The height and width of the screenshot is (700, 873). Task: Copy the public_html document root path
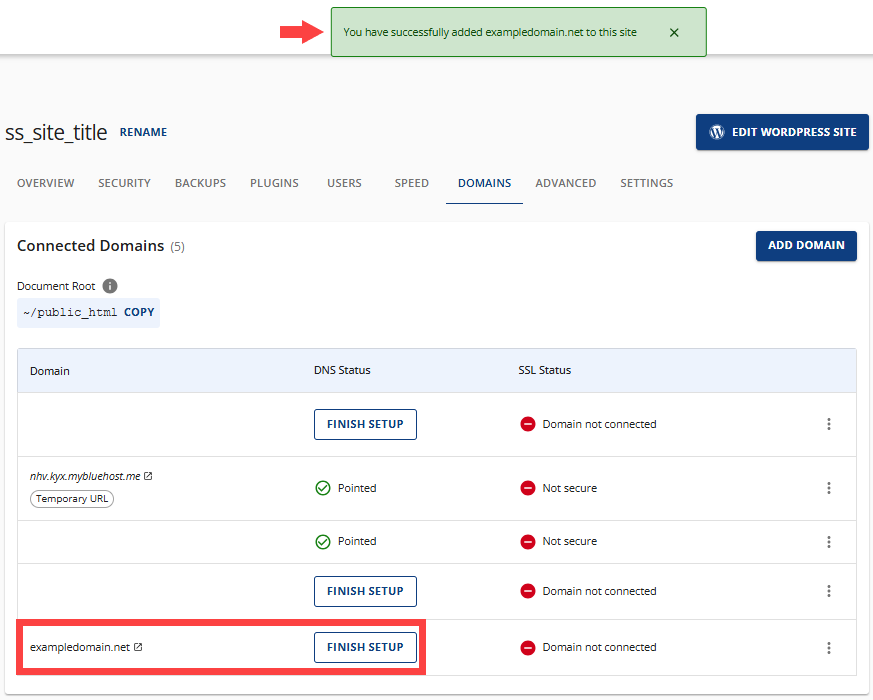(139, 312)
